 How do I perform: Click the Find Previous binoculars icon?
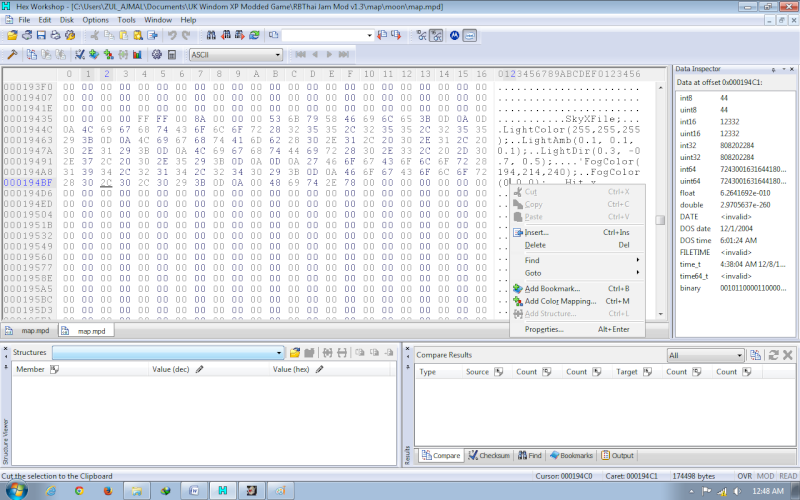click(x=226, y=35)
